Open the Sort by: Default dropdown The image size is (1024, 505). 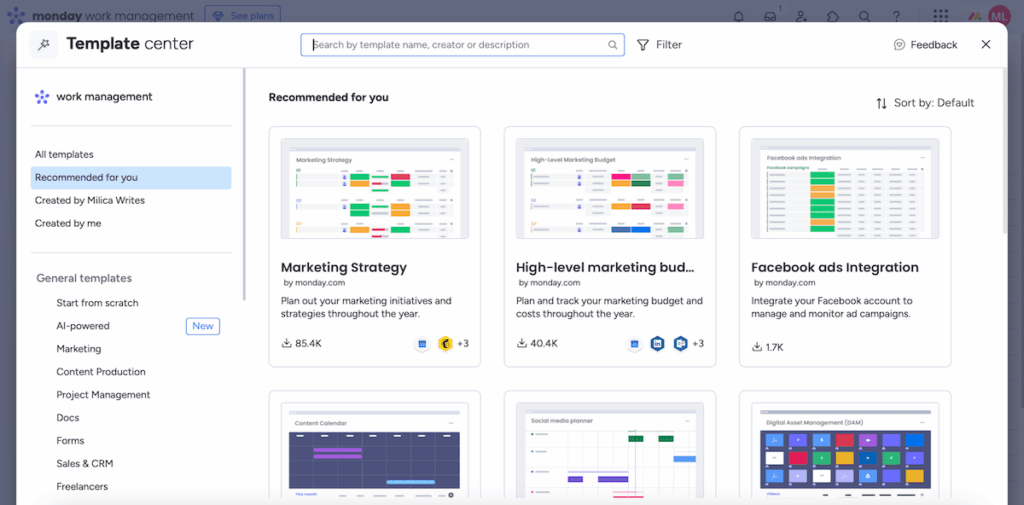point(925,103)
